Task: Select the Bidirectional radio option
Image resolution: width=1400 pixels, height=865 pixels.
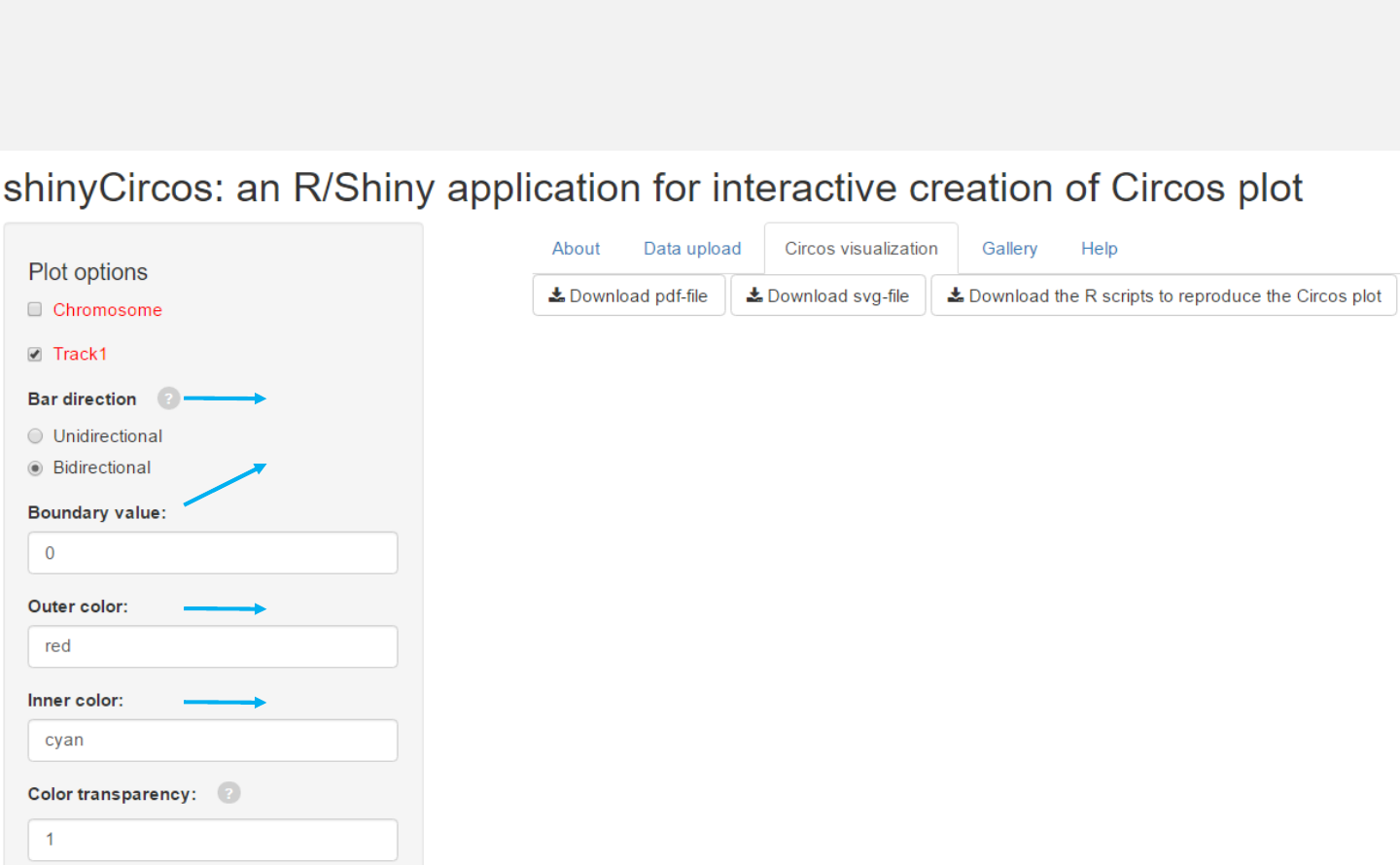Action: click(x=36, y=468)
